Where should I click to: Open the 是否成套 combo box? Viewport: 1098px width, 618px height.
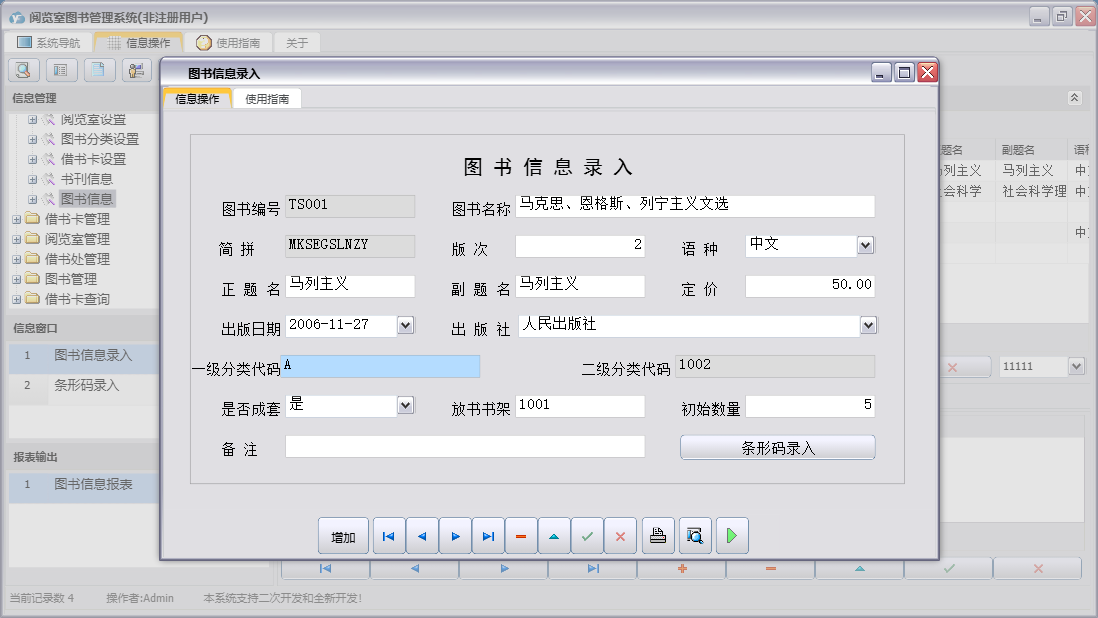404,405
